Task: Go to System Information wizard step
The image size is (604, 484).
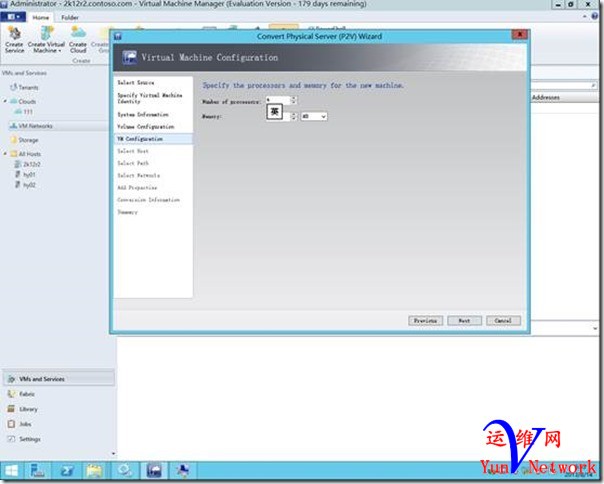Action: coord(143,114)
